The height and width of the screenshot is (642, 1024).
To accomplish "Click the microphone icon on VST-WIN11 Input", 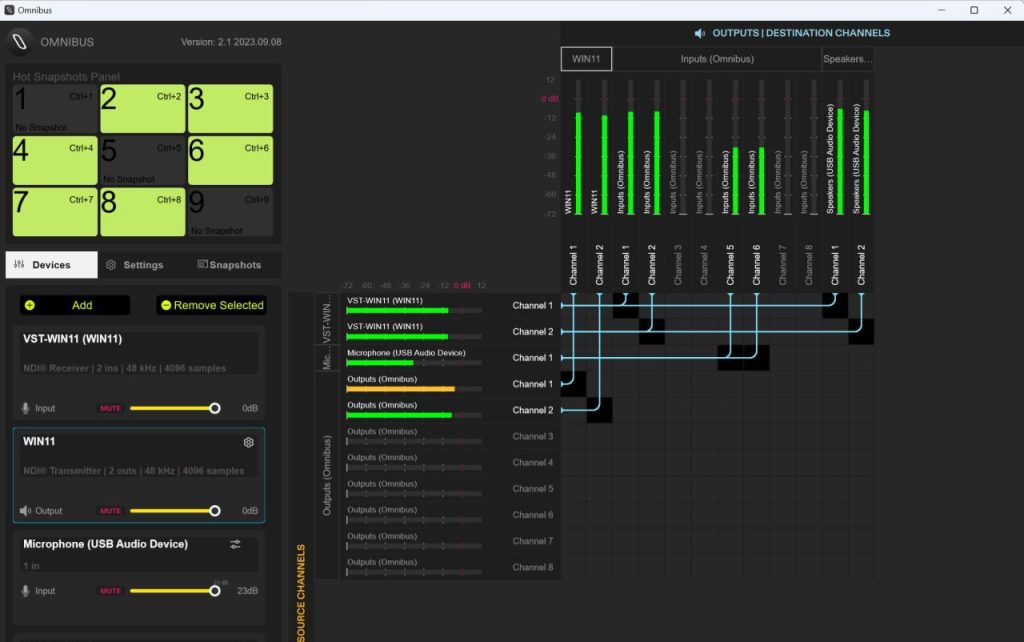I will pos(25,408).
